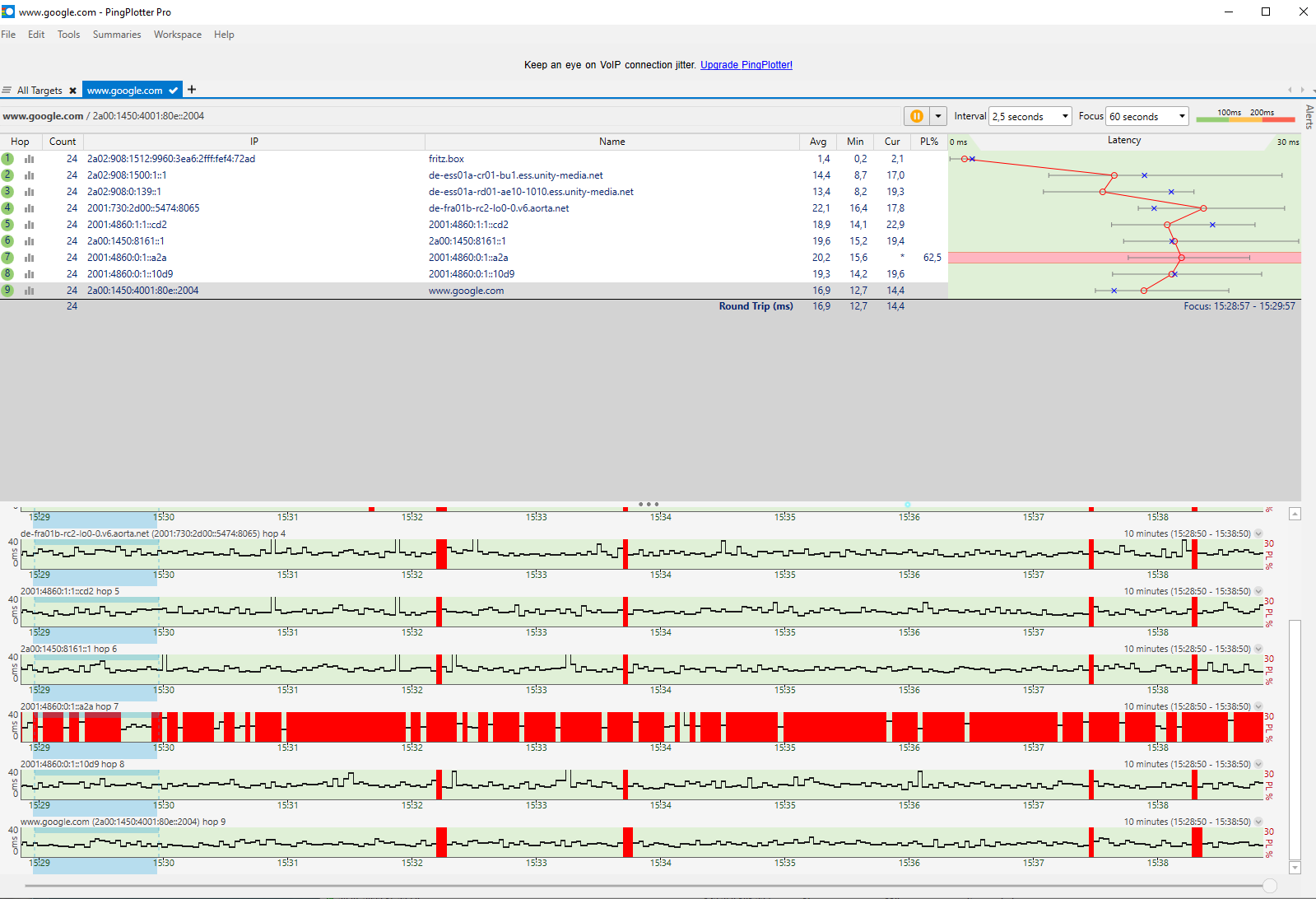1316x899 pixels.
Task: Click the hop 9 green circle
Action: (7, 291)
